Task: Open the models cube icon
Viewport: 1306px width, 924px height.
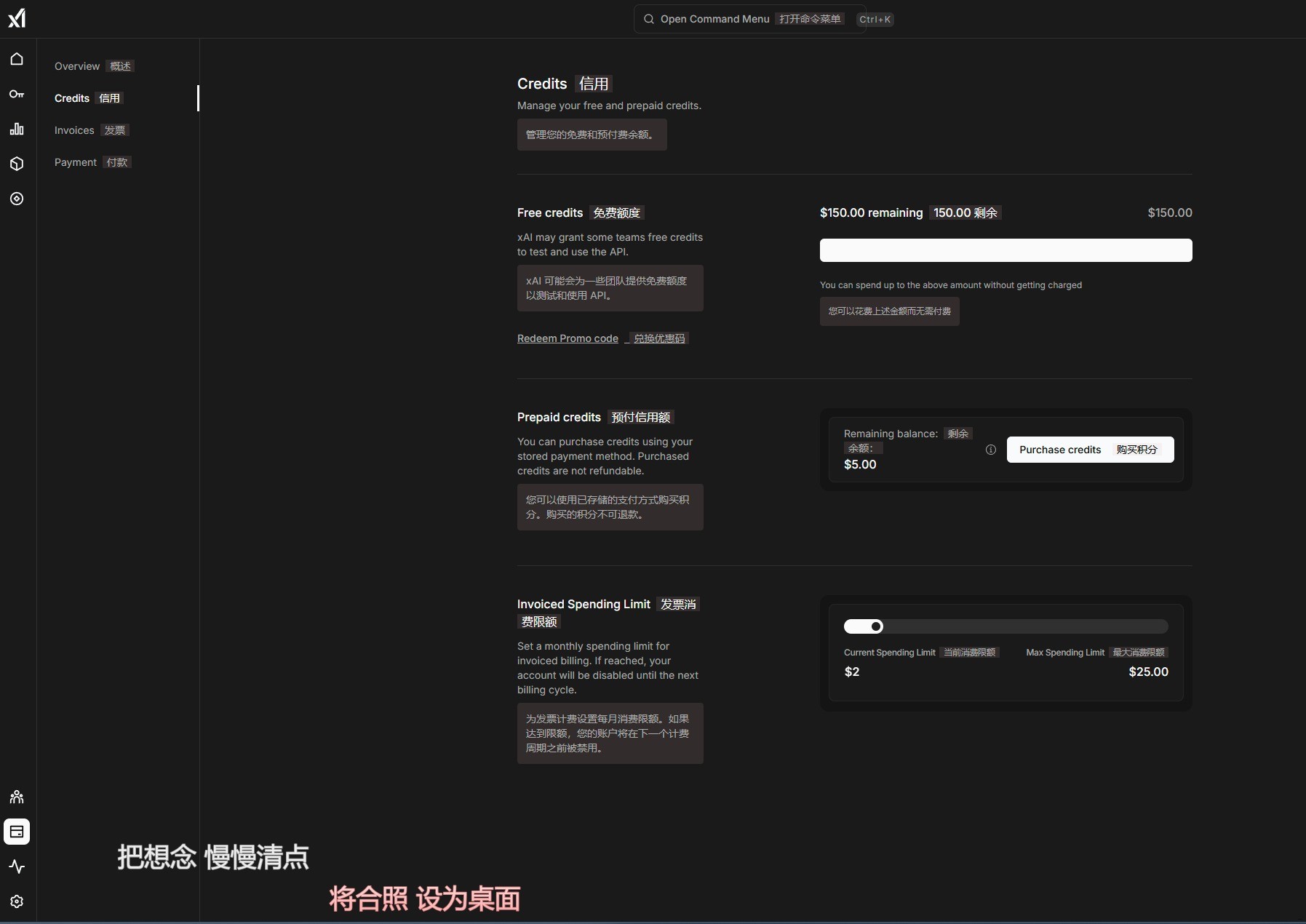Action: [x=17, y=164]
